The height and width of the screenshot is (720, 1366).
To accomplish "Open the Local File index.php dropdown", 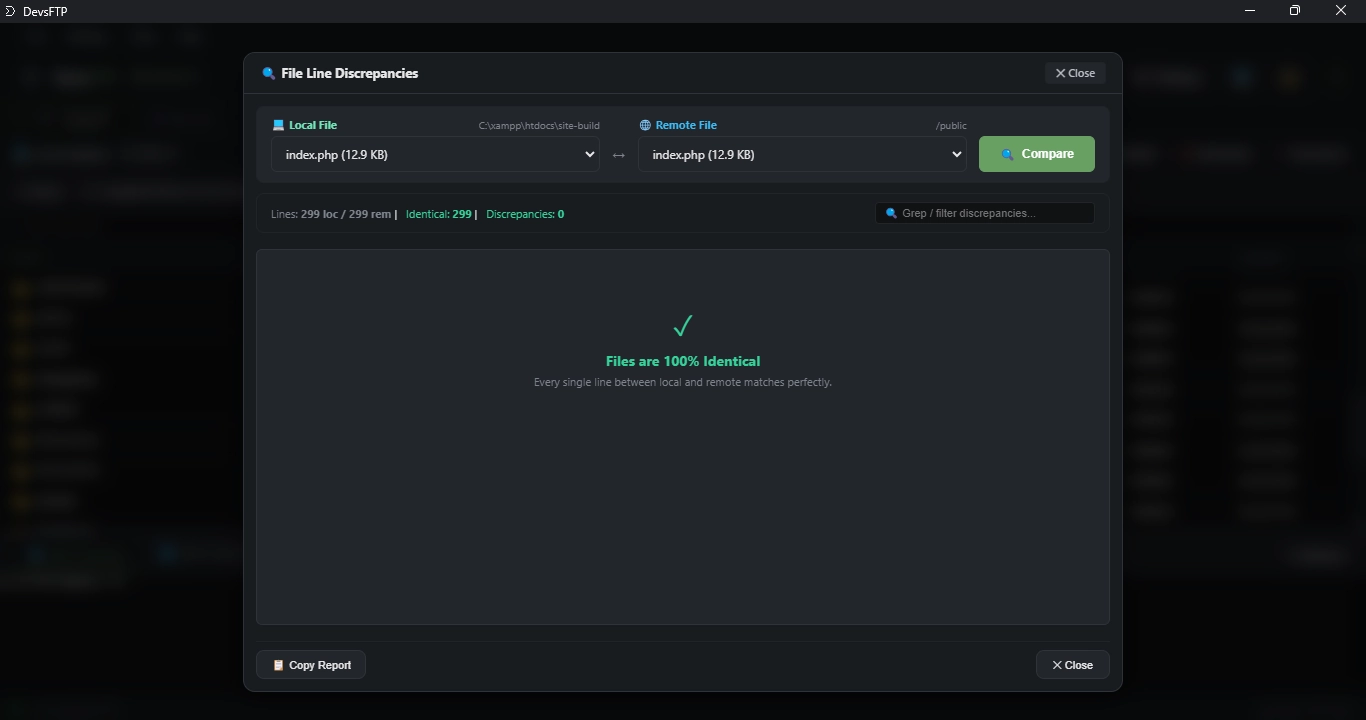I will pos(435,155).
